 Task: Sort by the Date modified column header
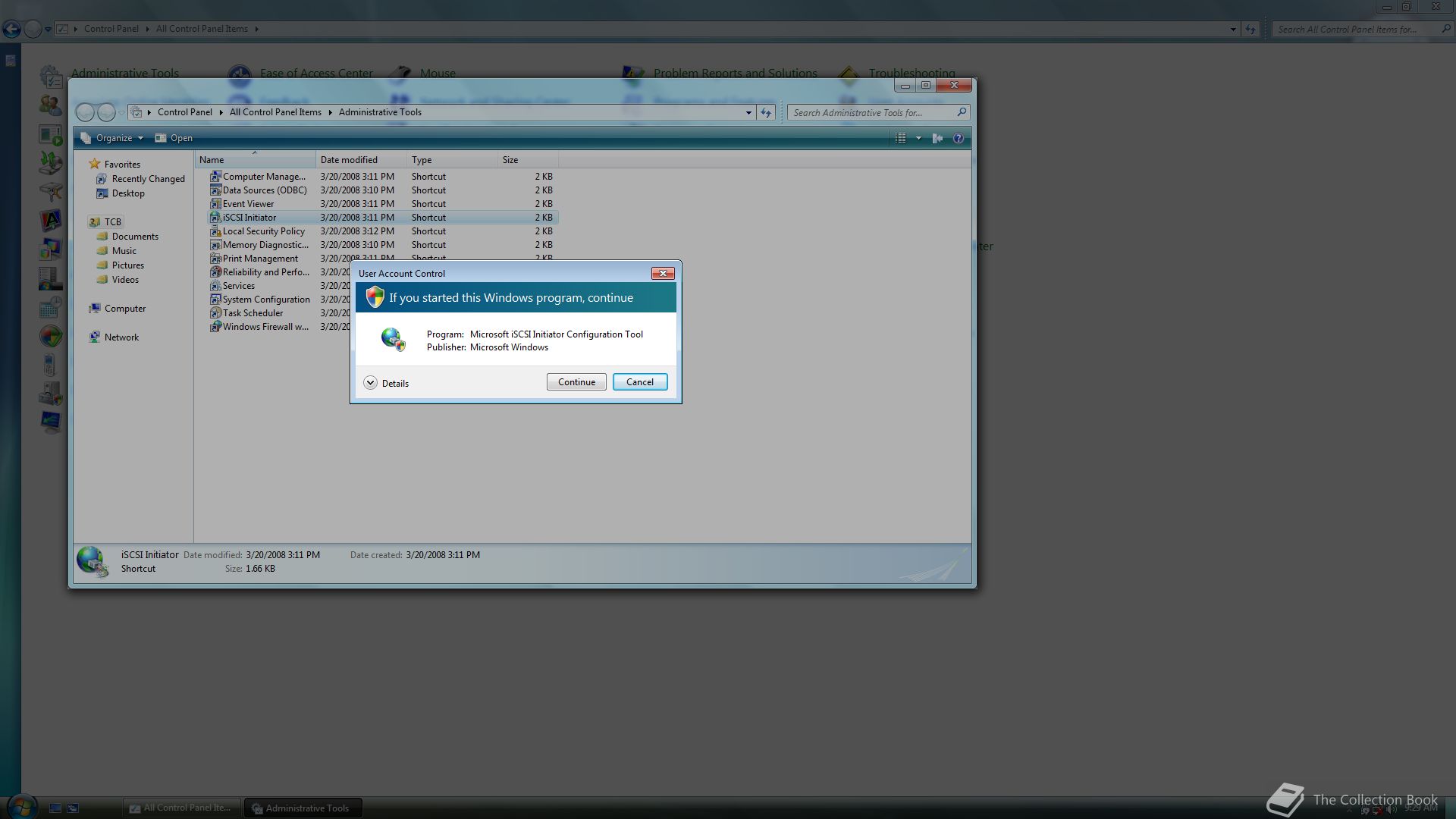(x=349, y=160)
